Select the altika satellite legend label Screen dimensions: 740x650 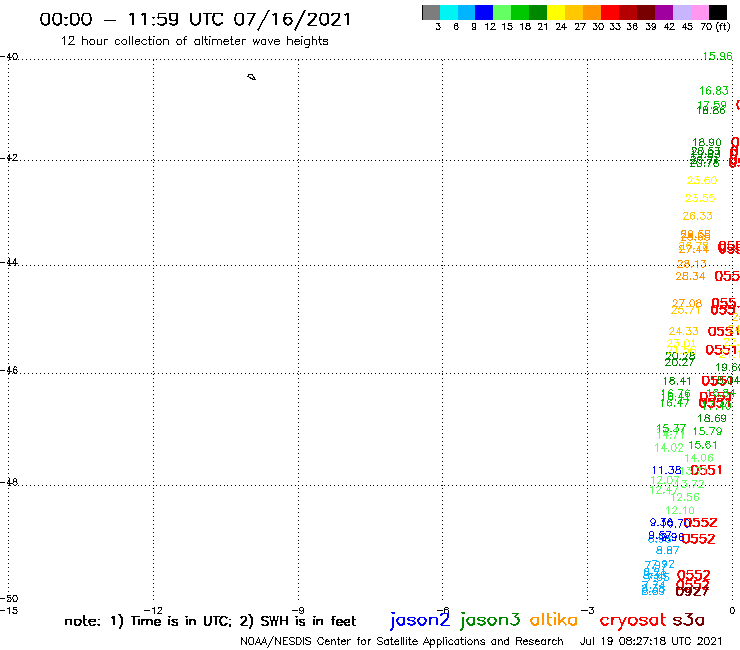coord(553,619)
